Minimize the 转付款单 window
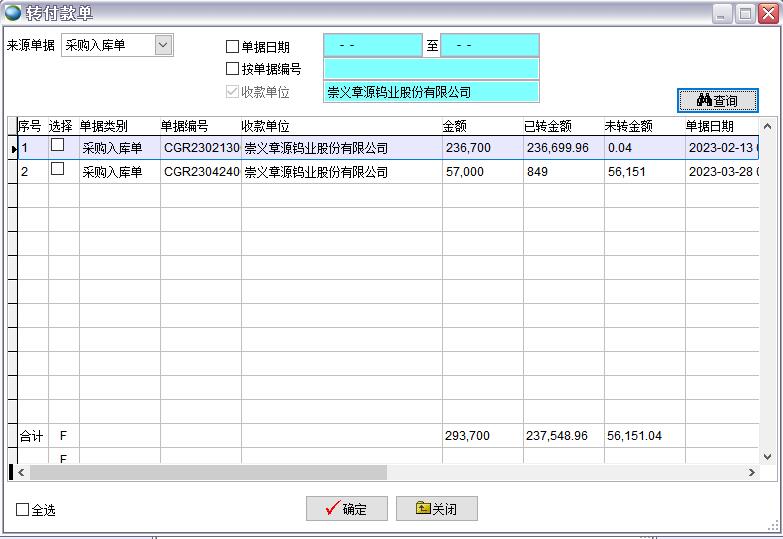Screen dimensions: 783x539 (722, 14)
